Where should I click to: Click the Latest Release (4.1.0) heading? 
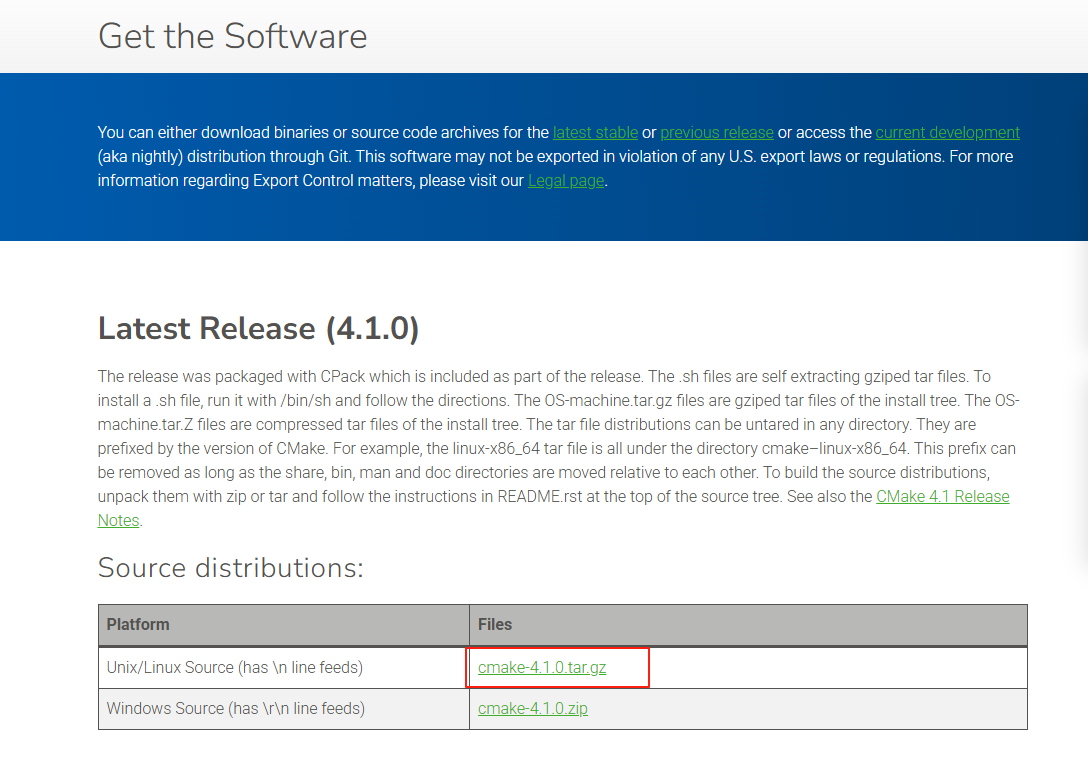click(258, 328)
